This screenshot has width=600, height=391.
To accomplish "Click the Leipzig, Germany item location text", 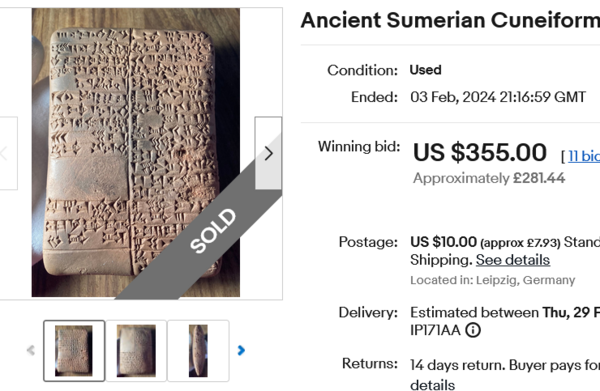I will [x=525, y=280].
